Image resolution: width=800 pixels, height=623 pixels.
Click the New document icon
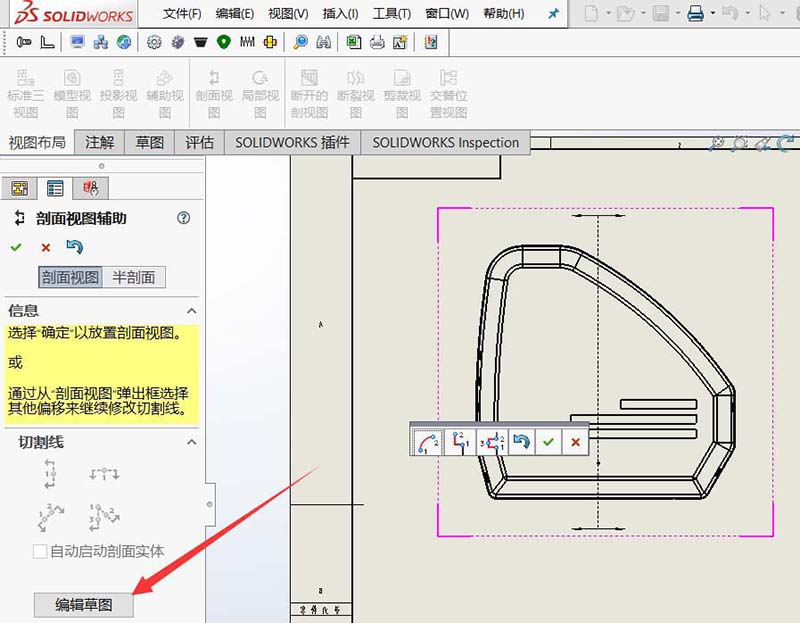tap(591, 13)
